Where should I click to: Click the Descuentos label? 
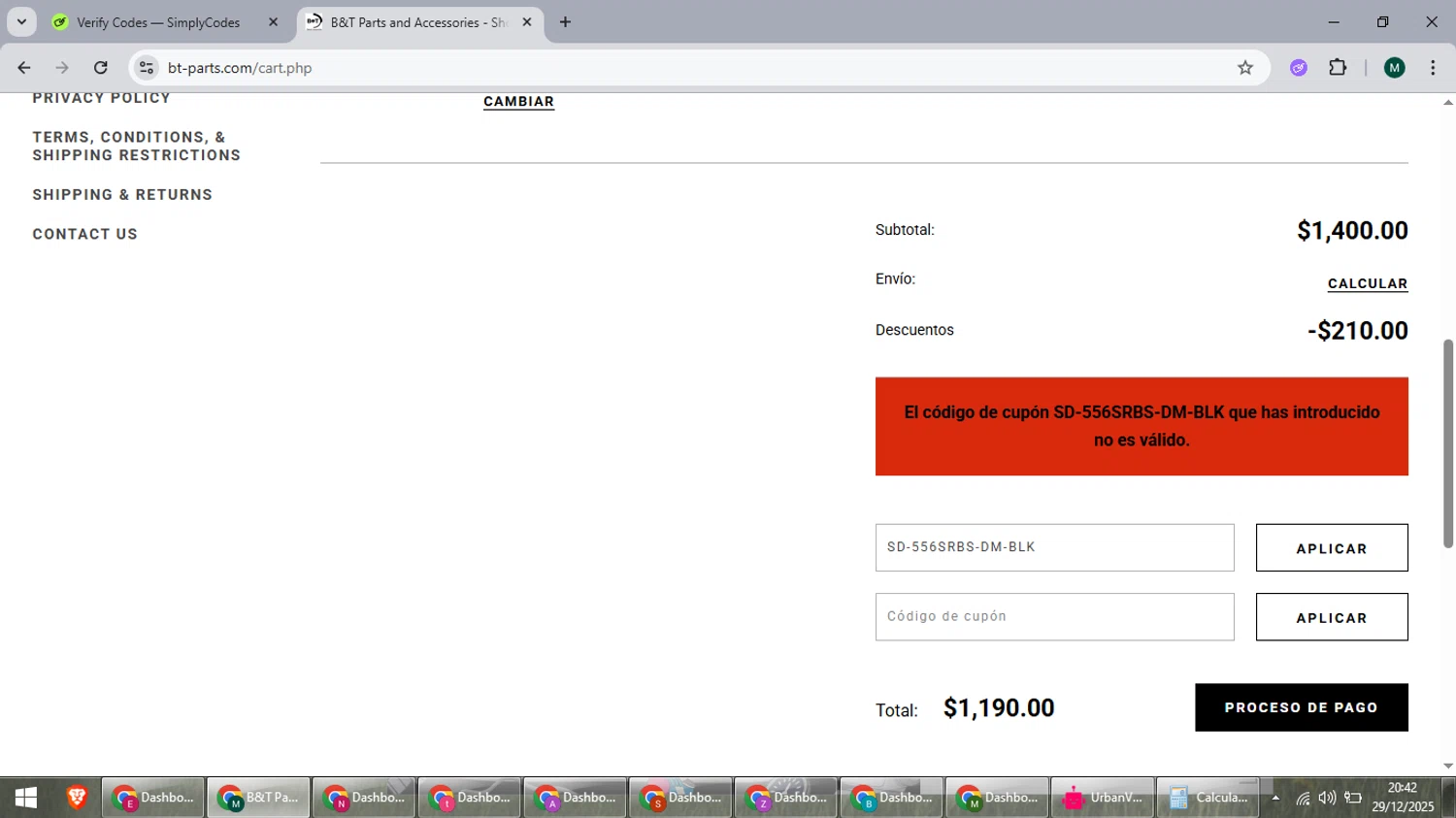(914, 330)
